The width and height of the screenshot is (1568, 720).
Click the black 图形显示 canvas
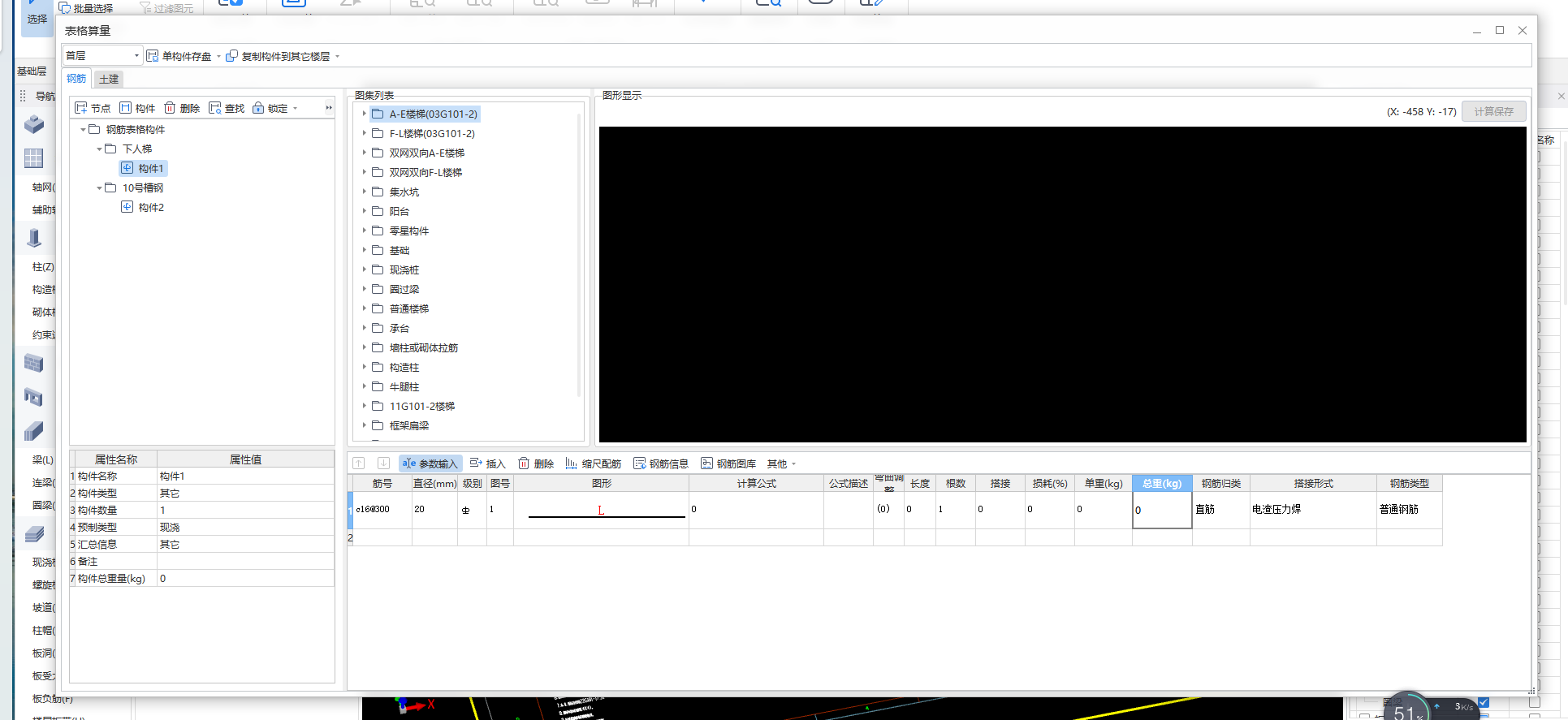click(1062, 284)
